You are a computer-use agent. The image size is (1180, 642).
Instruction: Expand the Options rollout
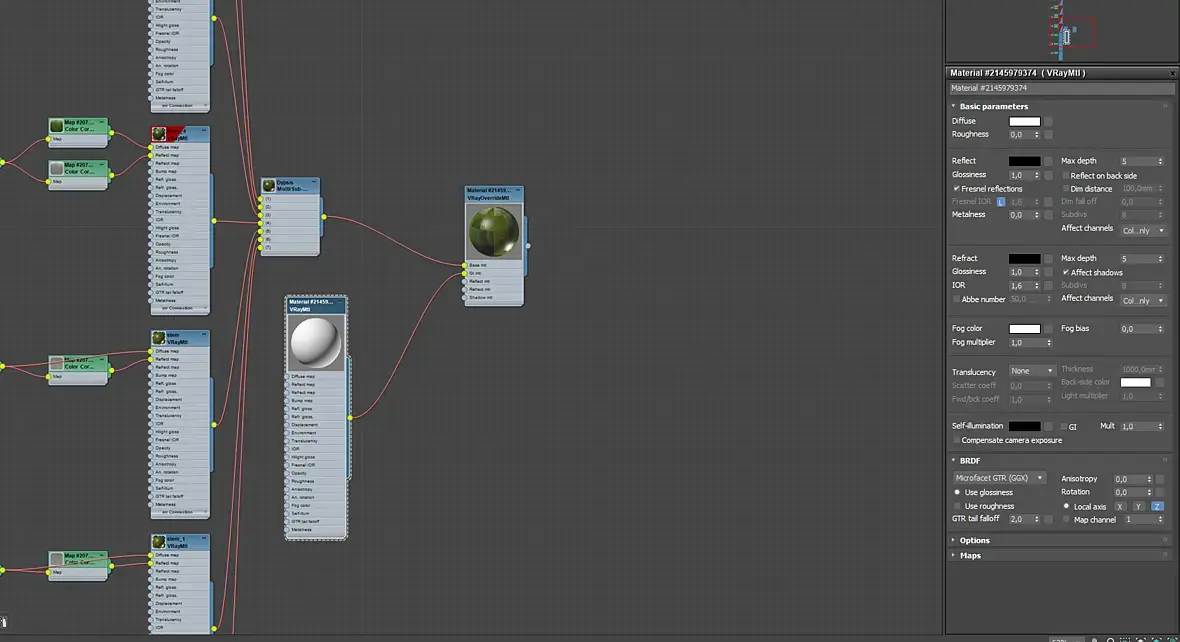[974, 540]
